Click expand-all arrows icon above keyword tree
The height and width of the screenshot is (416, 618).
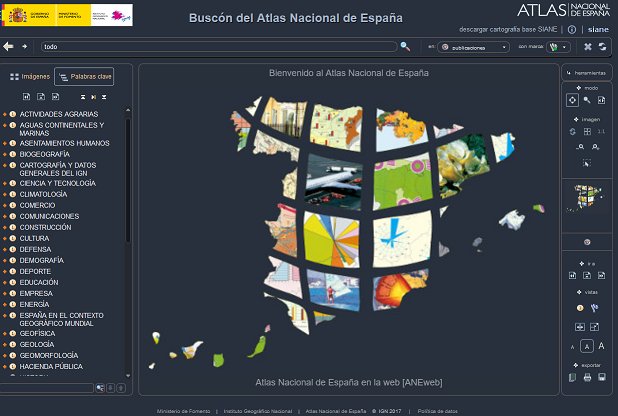click(x=104, y=97)
